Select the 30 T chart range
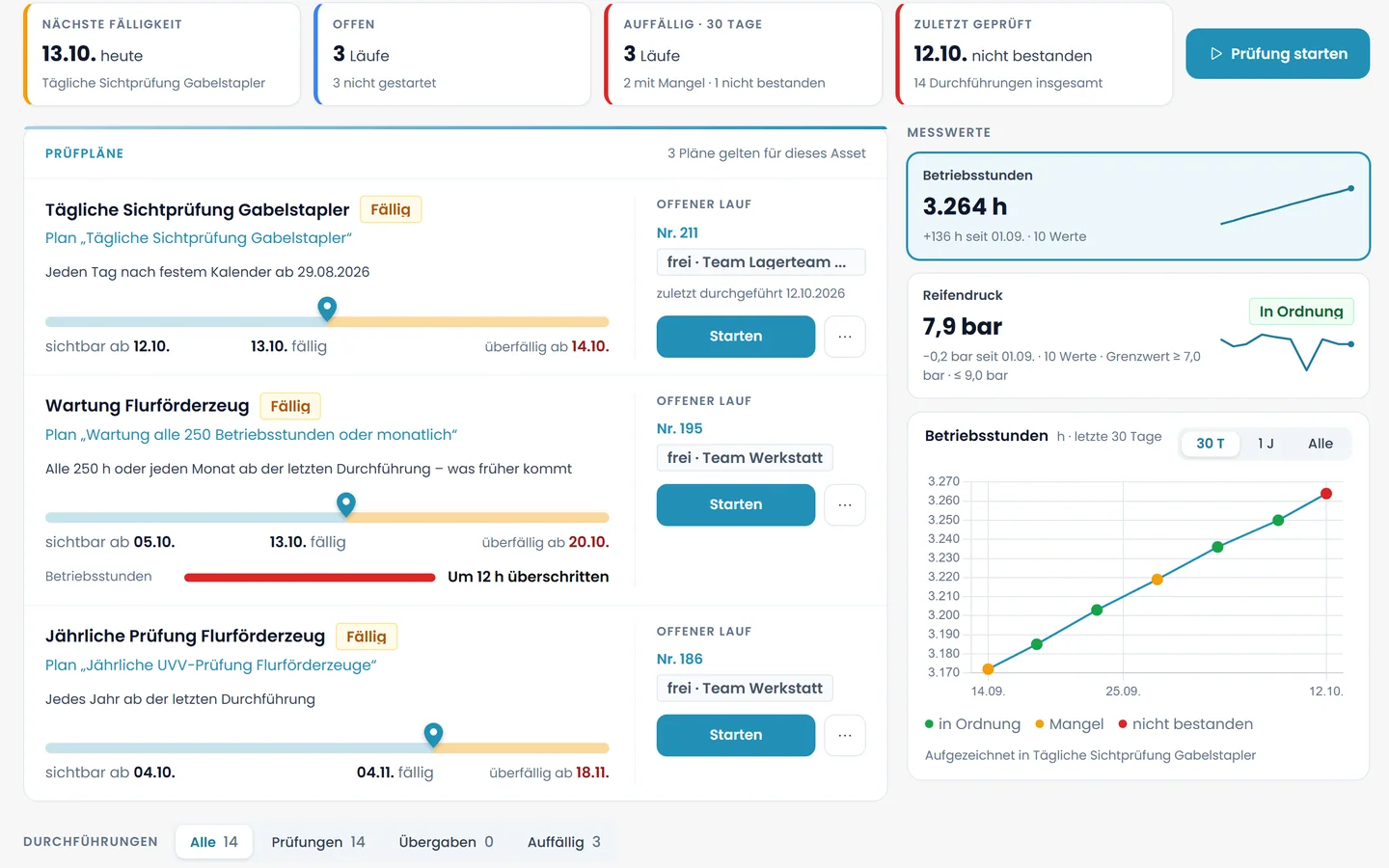Screen dimensions: 1389x868 [1211, 444]
